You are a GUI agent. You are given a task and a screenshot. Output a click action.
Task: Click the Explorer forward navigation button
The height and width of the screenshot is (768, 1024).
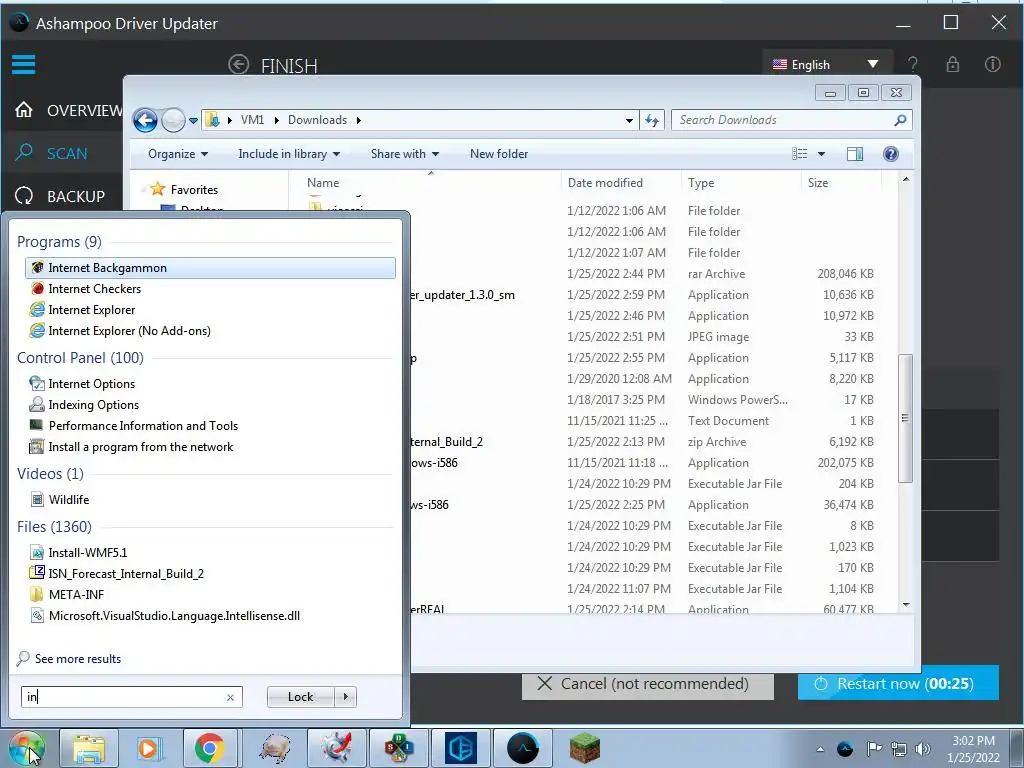(x=173, y=120)
